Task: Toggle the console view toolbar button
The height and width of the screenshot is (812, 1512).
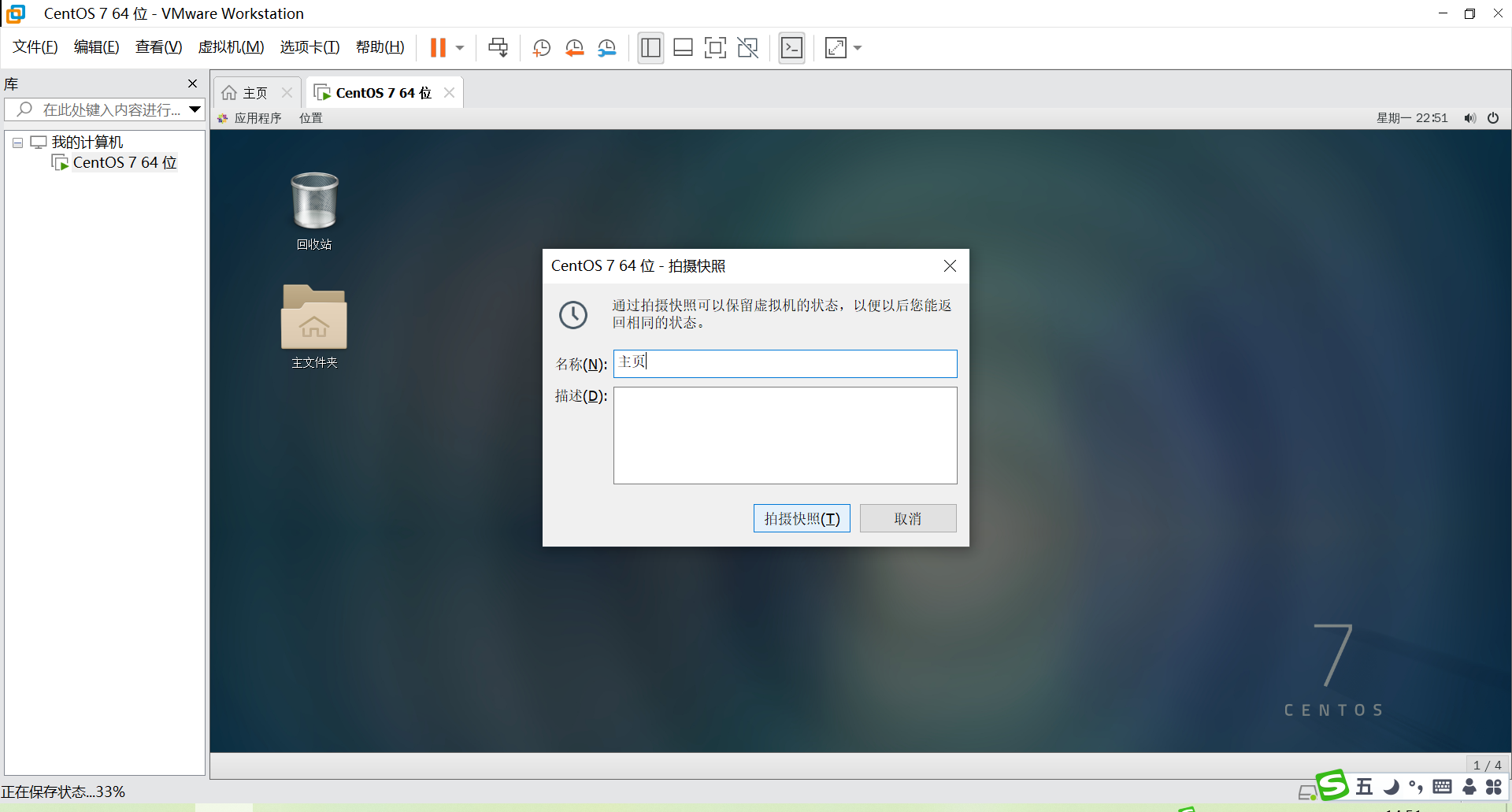Action: [x=791, y=48]
